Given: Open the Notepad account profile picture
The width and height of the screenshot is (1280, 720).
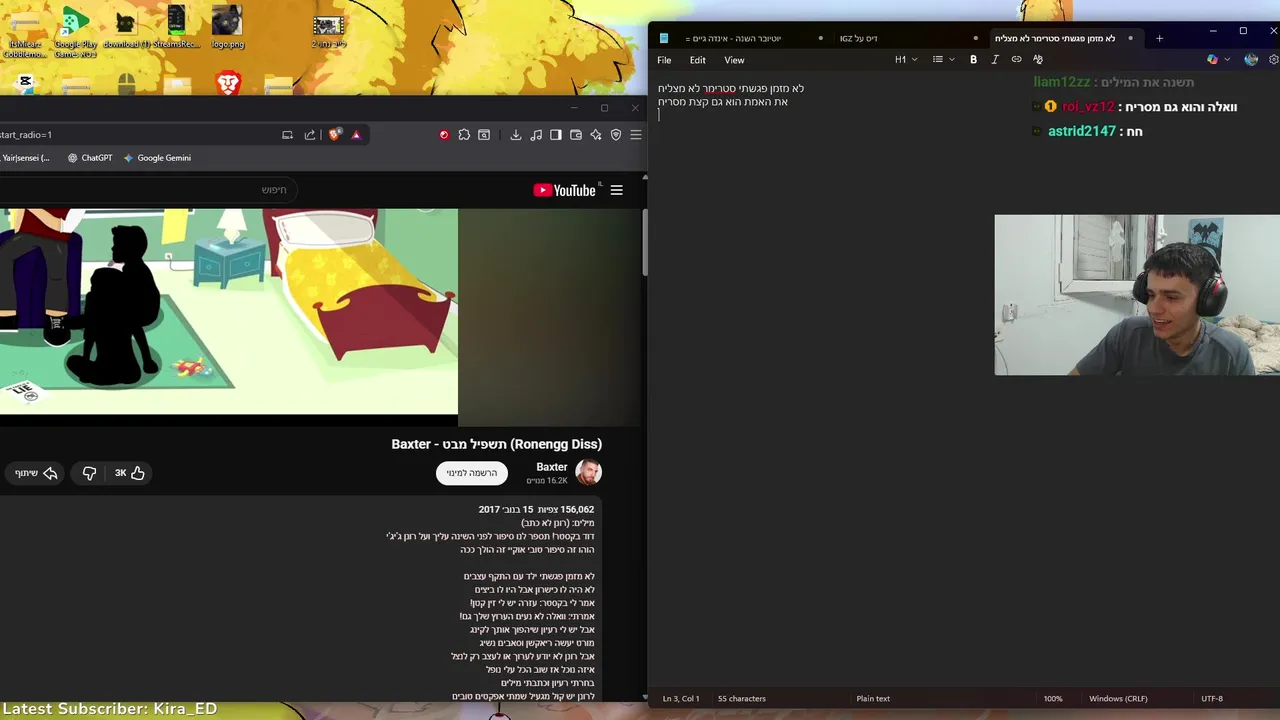Looking at the screenshot, I should coord(1251,60).
